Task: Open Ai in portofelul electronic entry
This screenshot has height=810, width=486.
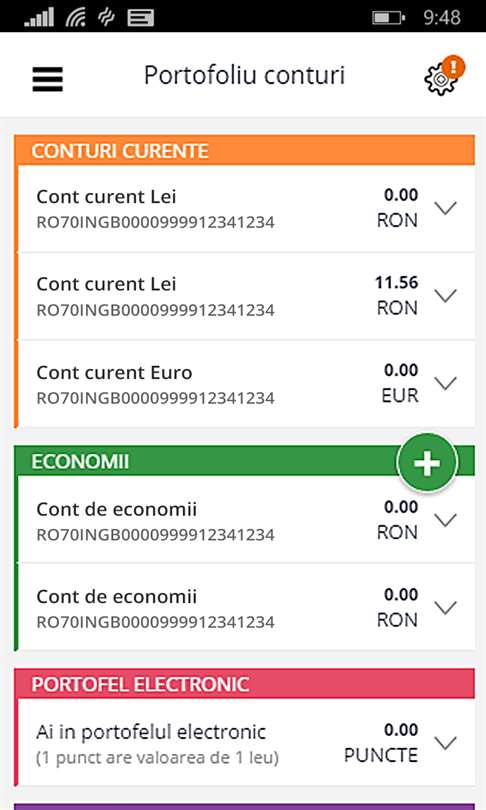Action: [x=246, y=743]
